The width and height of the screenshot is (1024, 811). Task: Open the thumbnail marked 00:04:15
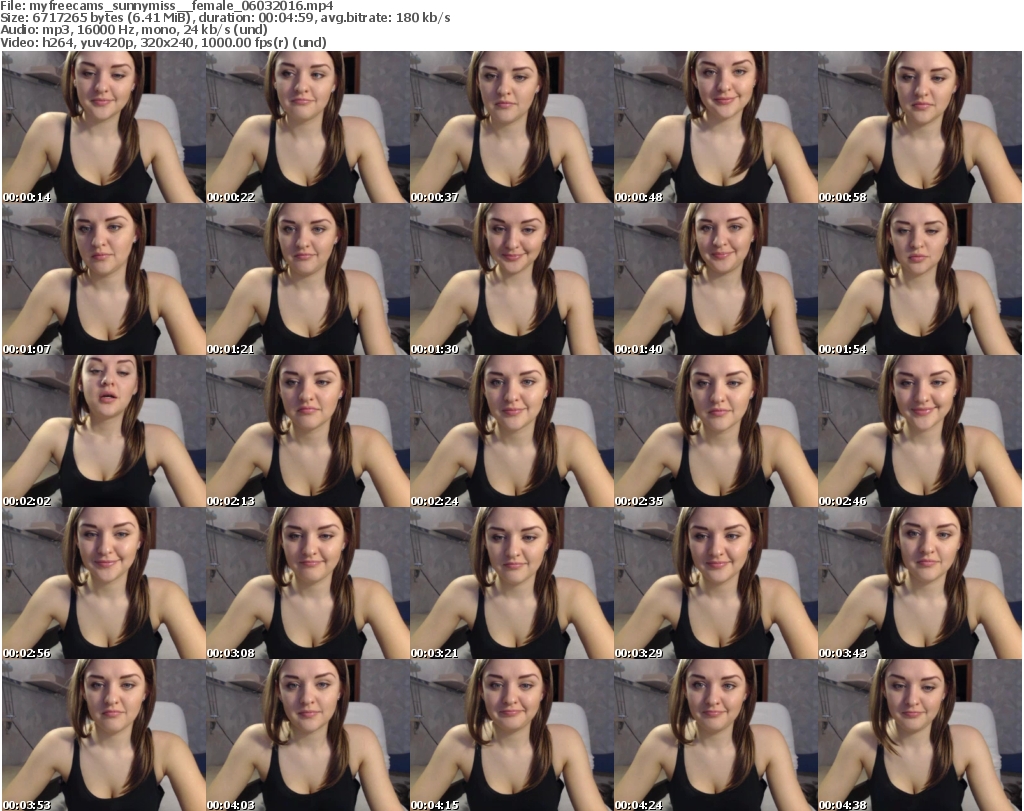511,735
